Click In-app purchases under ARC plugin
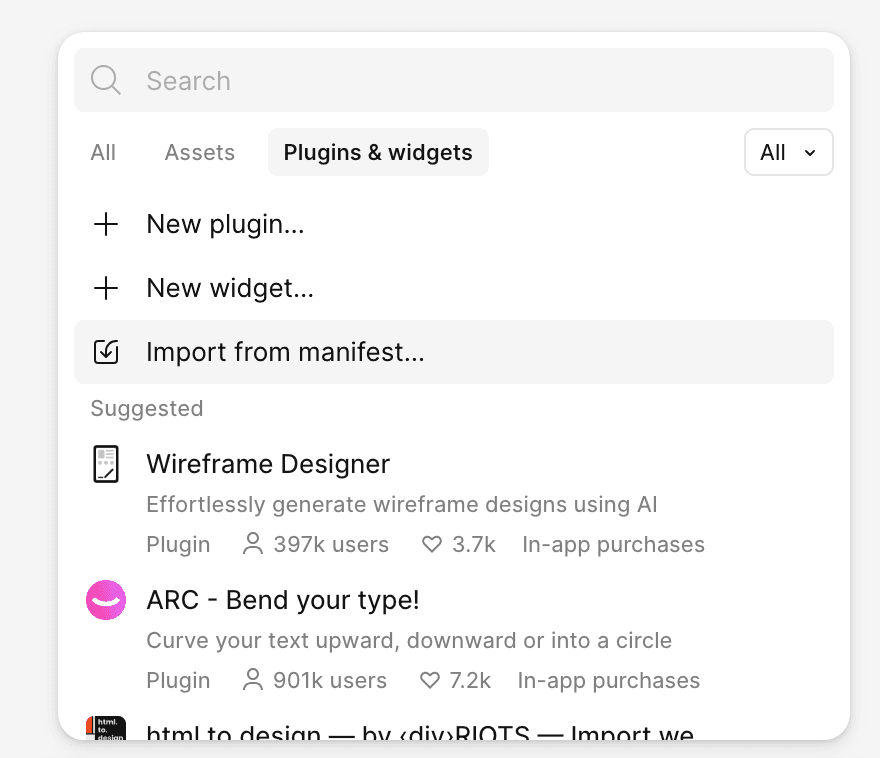 tap(609, 680)
